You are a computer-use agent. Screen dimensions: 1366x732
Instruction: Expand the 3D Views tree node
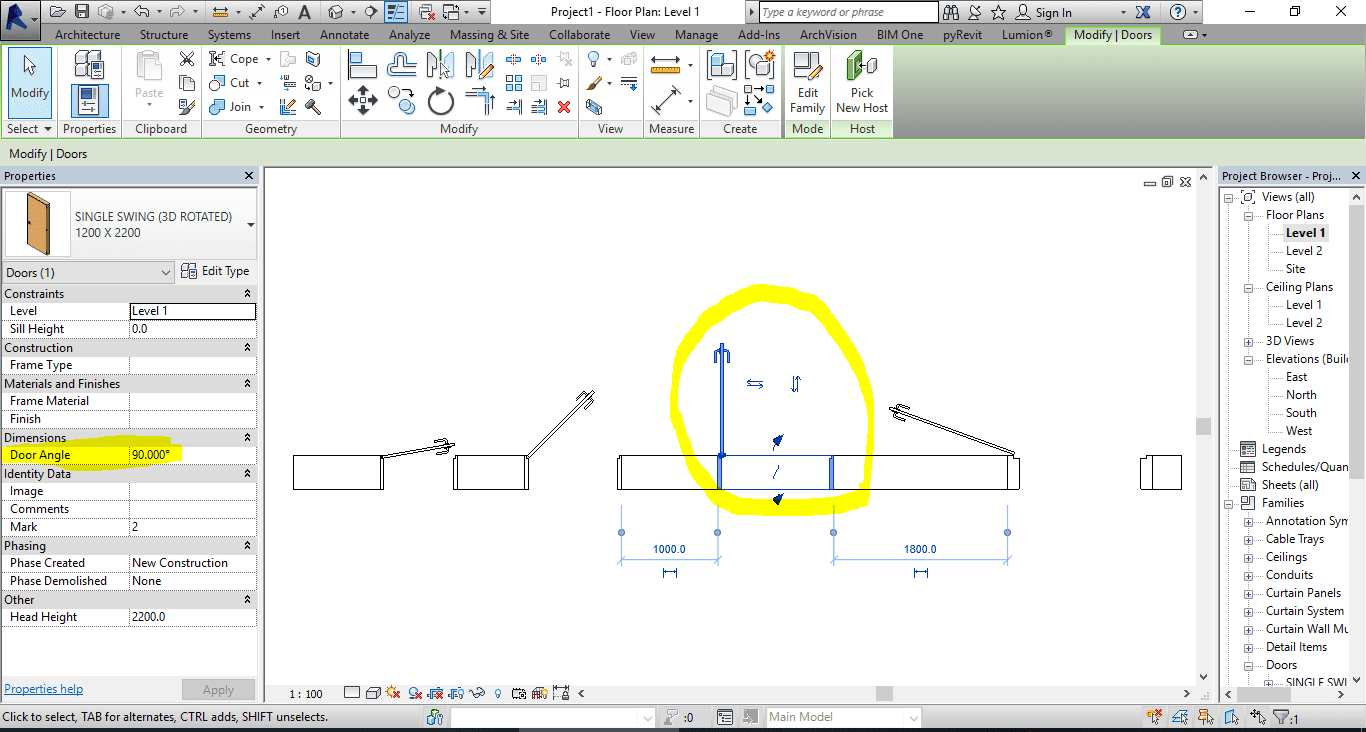tap(1248, 341)
